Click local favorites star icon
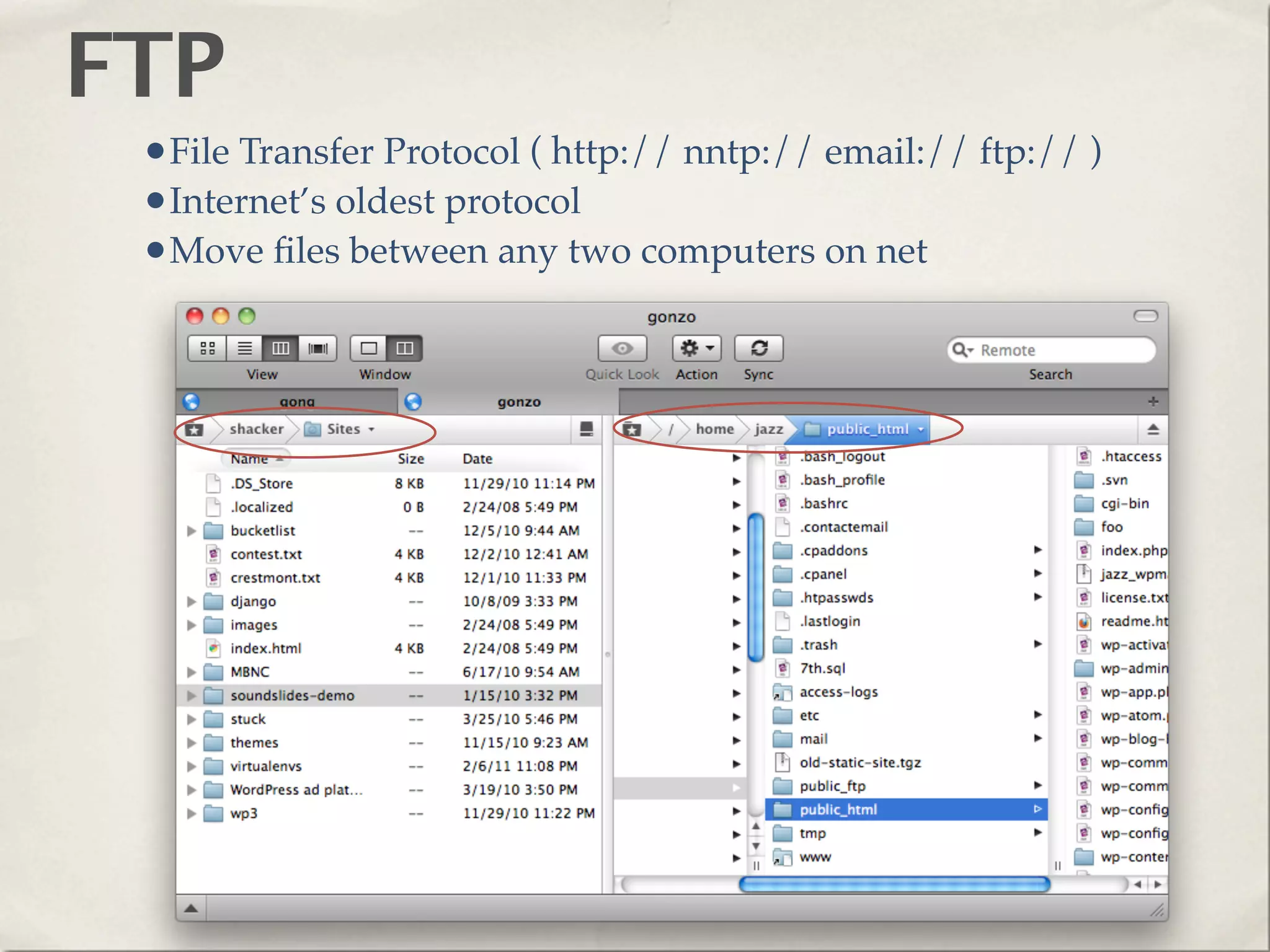 tap(195, 430)
